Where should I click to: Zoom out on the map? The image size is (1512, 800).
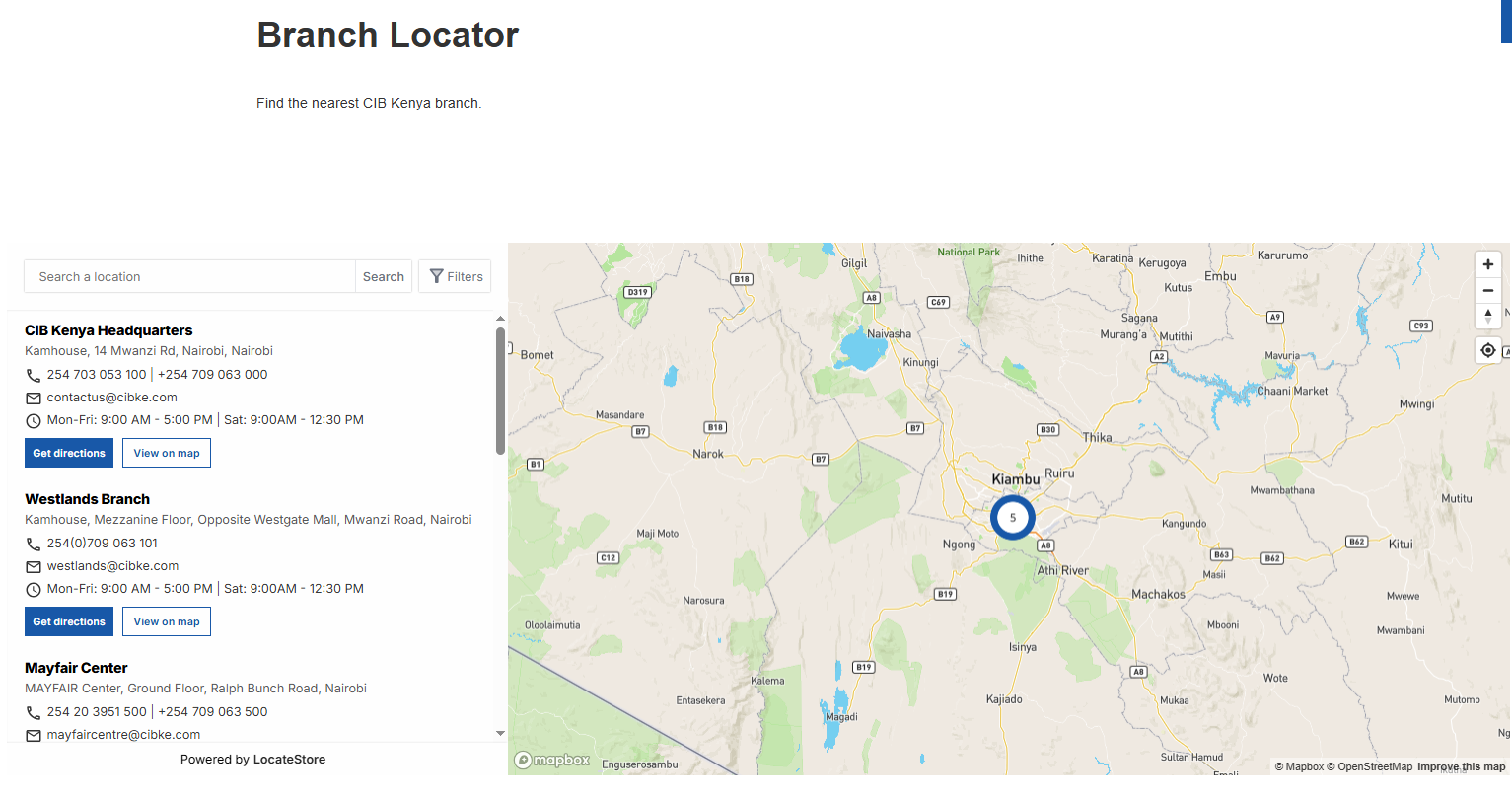(x=1487, y=290)
